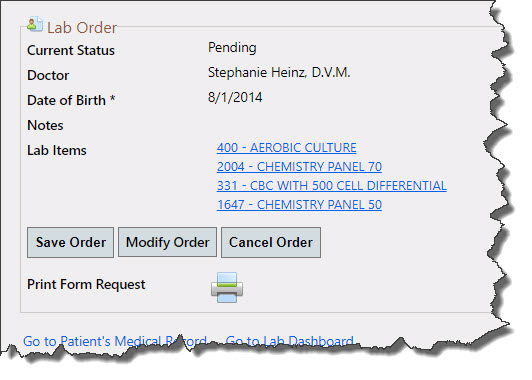Click the Modify Order button
Image resolution: width=532 pixels, height=380 pixels.
167,243
